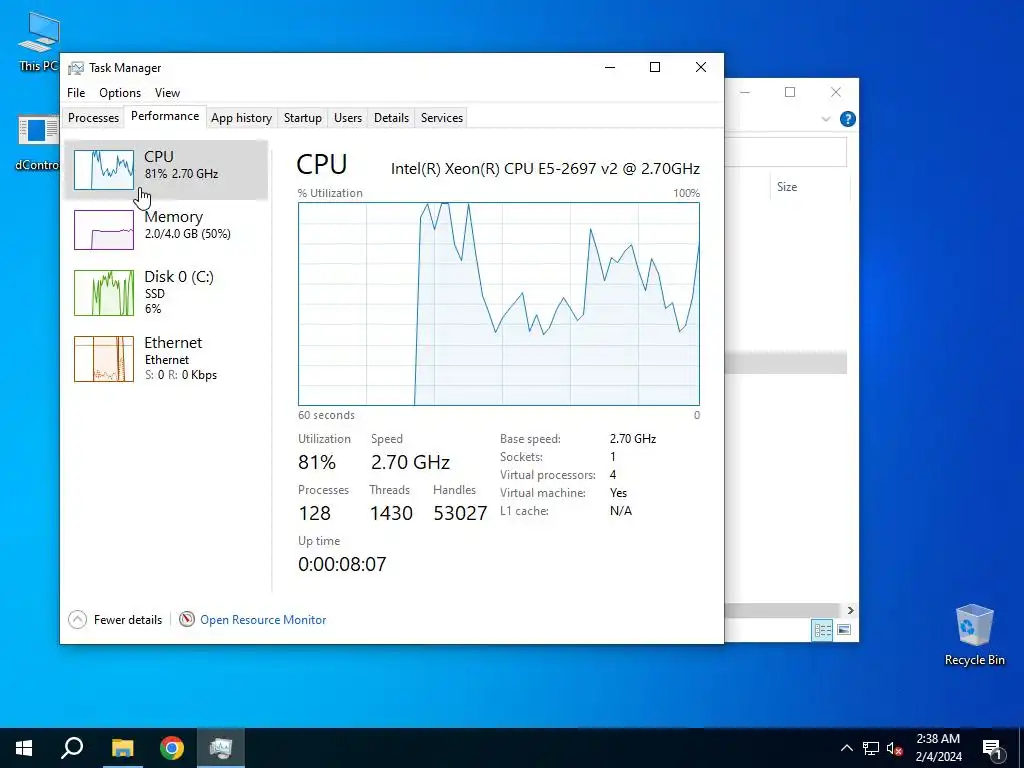Open the Windows Start menu
Image resolution: width=1024 pixels, height=768 pixels.
click(24, 748)
